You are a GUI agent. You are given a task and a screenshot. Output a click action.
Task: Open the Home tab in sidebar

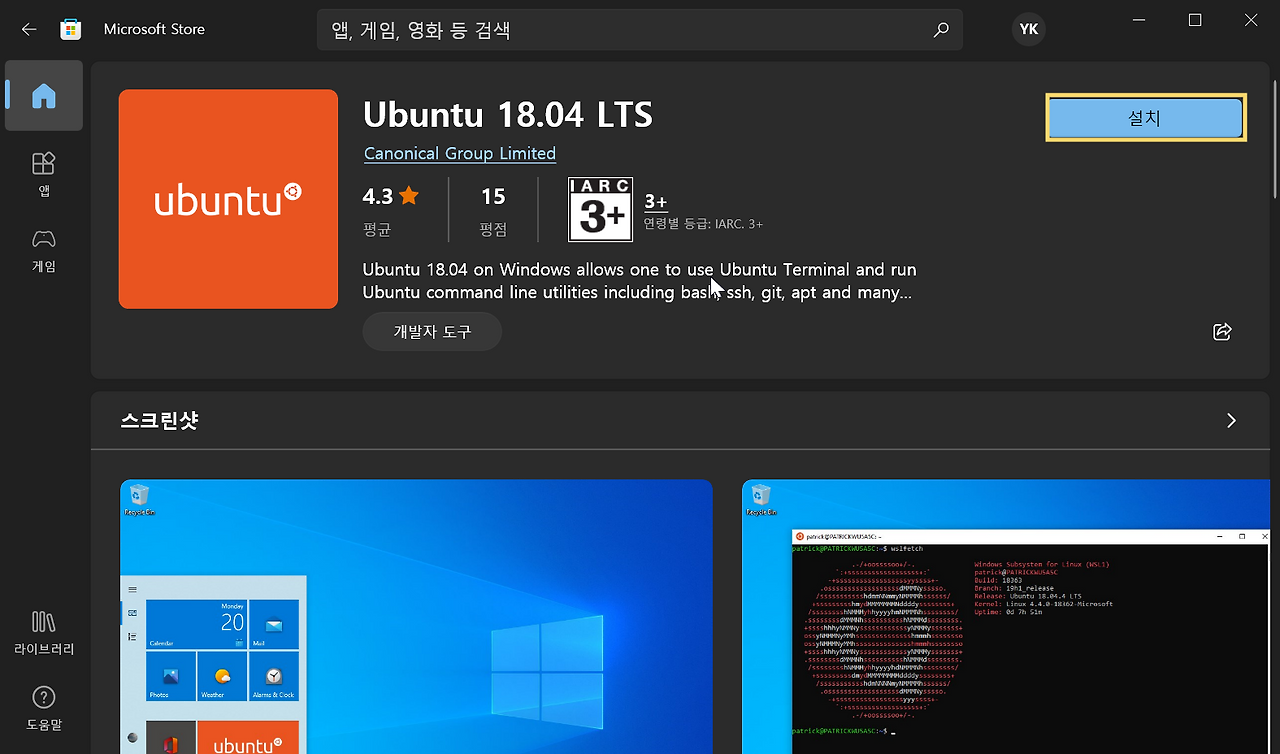click(x=43, y=96)
